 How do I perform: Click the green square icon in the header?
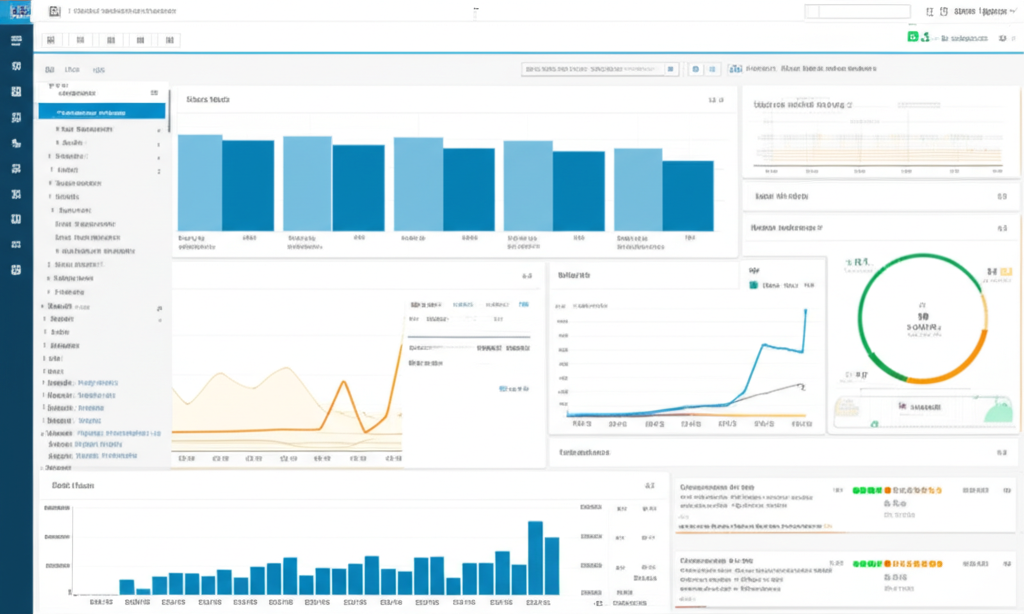pyautogui.click(x=912, y=37)
